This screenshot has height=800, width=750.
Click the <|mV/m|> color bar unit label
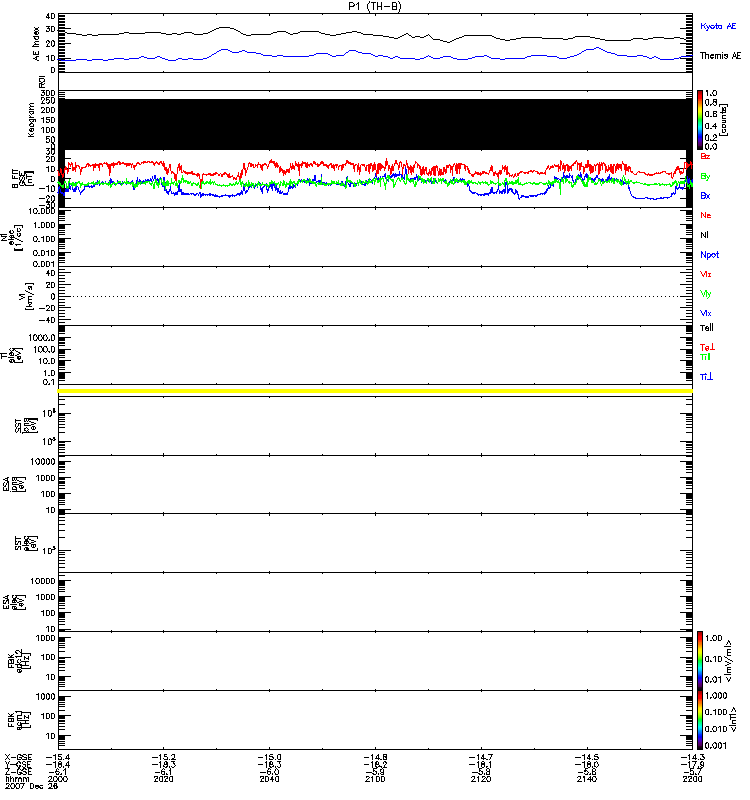(x=729, y=661)
